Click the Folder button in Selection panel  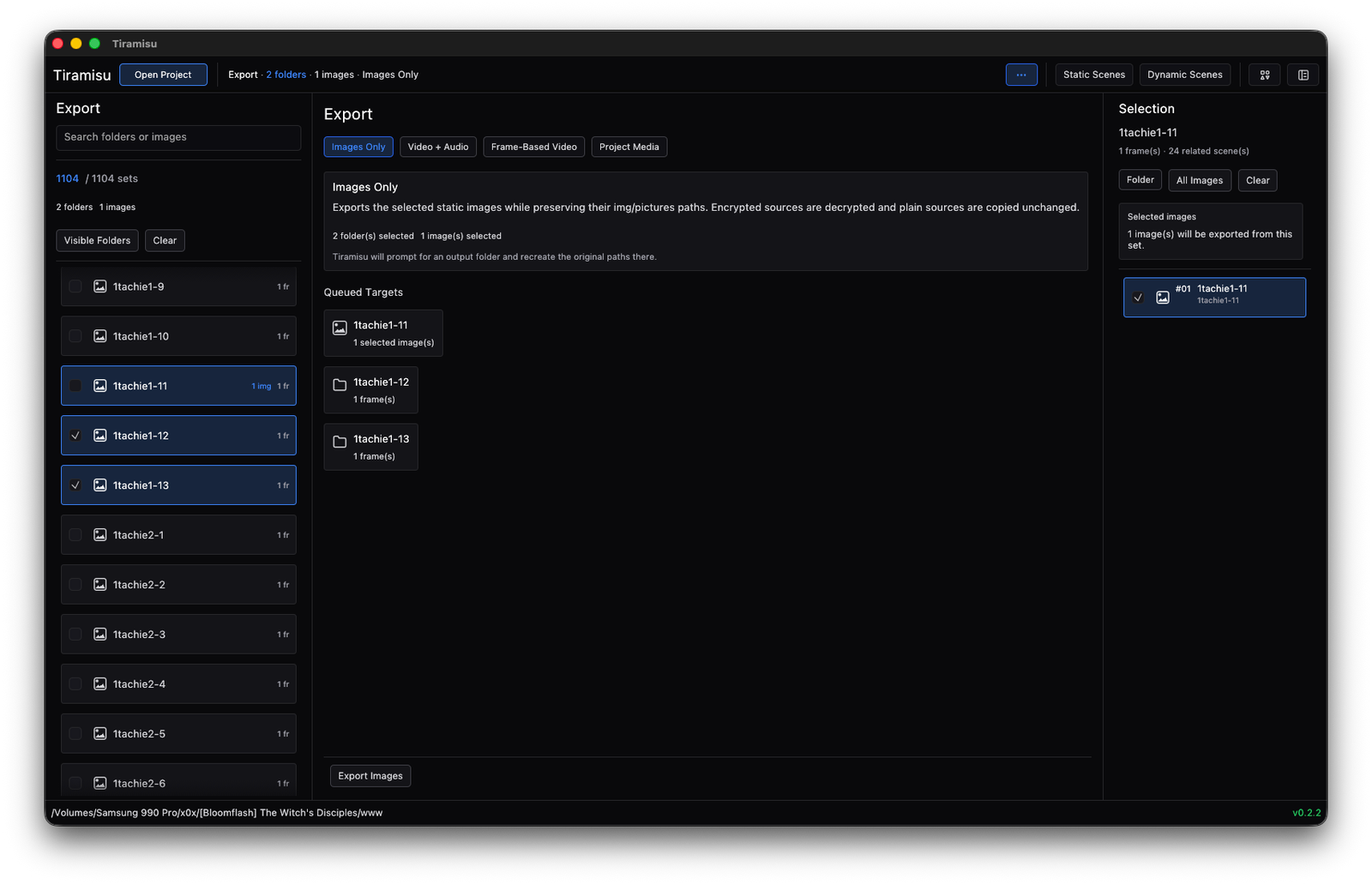(x=1140, y=180)
